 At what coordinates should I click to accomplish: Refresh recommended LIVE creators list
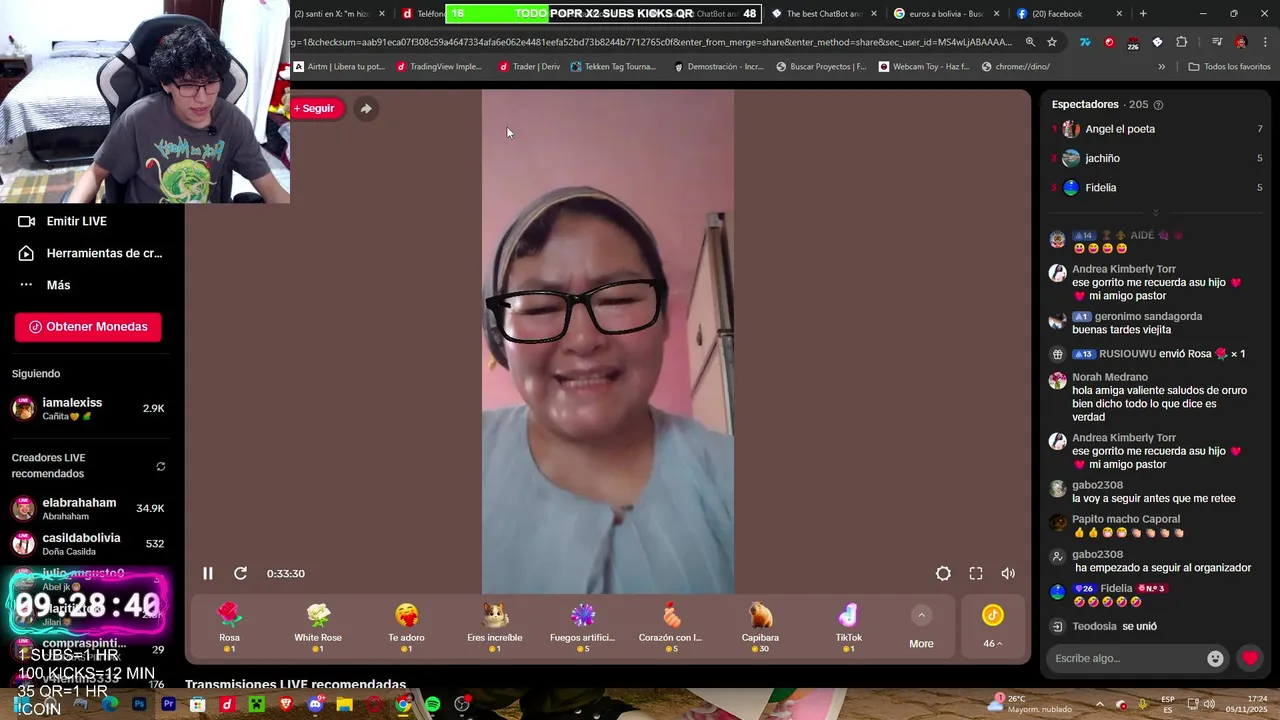(161, 466)
